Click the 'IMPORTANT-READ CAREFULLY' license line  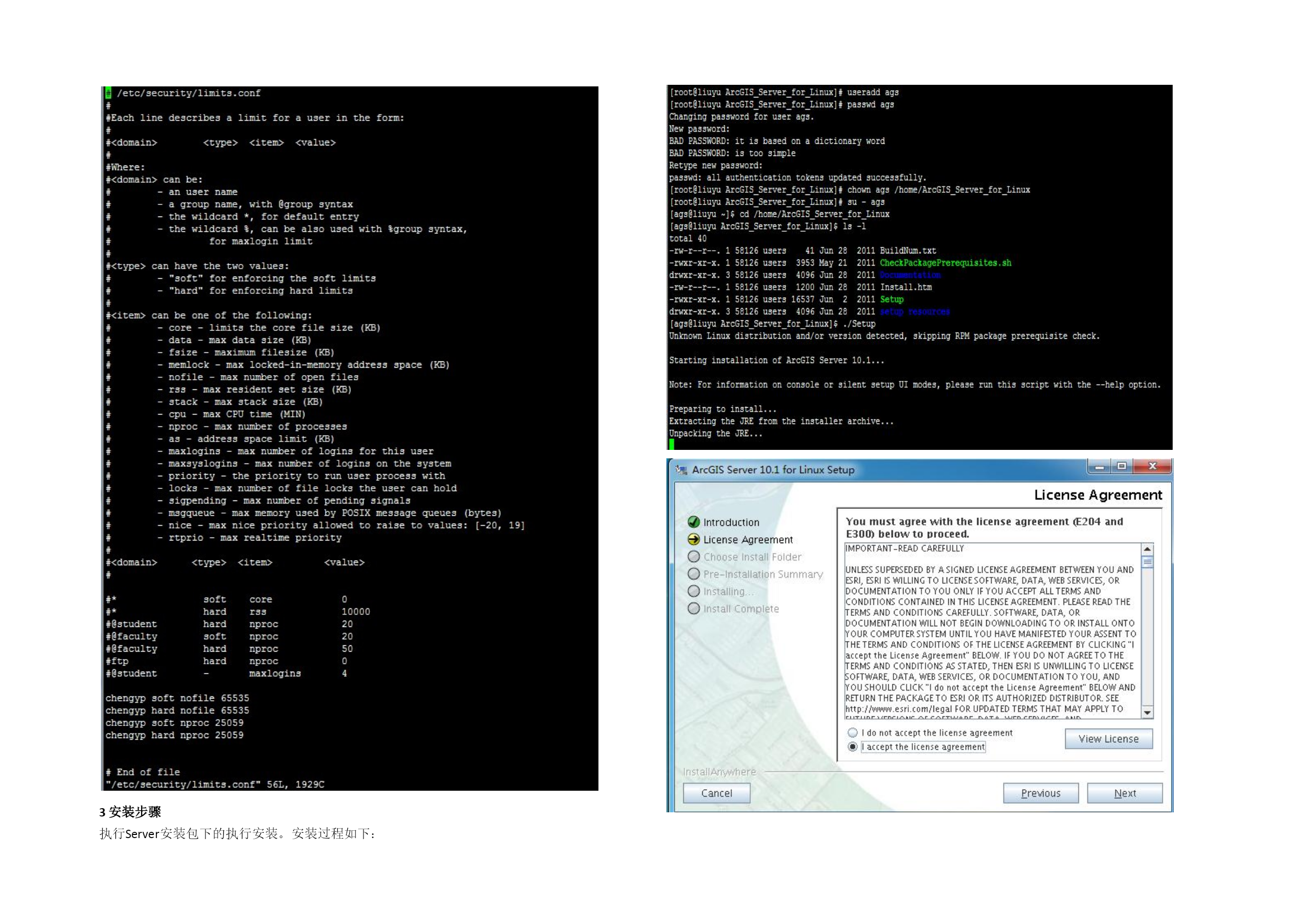pyautogui.click(x=904, y=549)
